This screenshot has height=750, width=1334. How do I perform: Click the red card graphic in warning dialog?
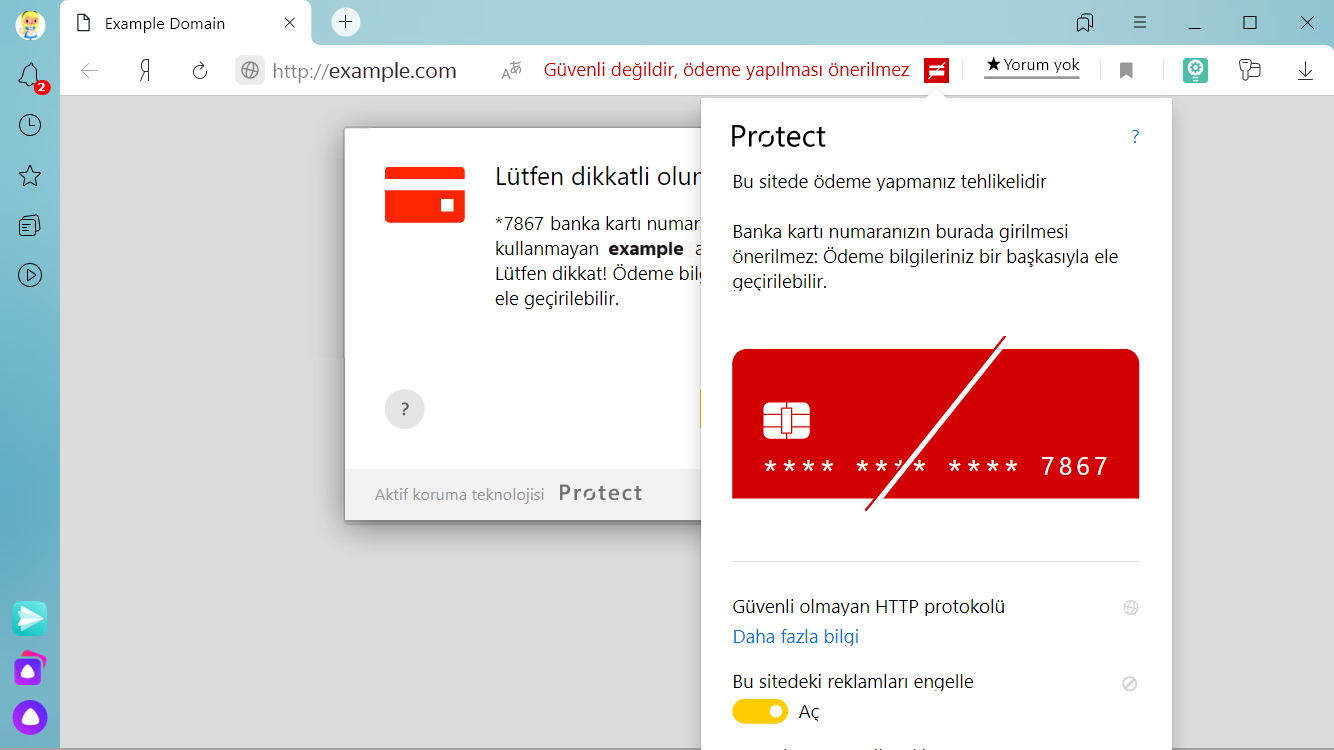[x=425, y=195]
